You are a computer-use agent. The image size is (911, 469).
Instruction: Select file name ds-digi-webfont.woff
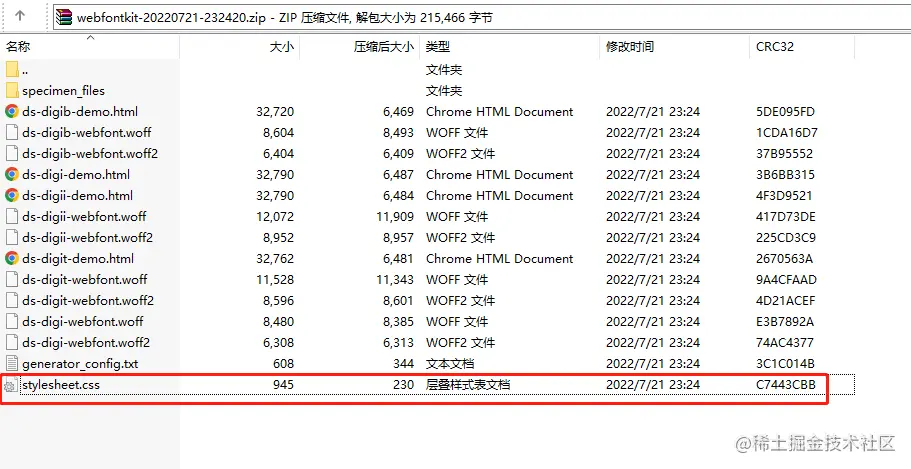(83, 321)
